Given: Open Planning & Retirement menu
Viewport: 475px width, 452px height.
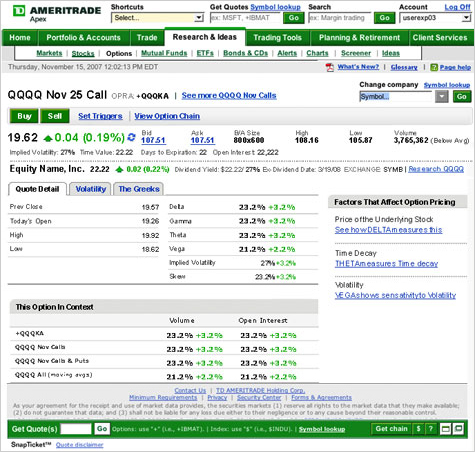Looking at the screenshot, I should tap(359, 38).
